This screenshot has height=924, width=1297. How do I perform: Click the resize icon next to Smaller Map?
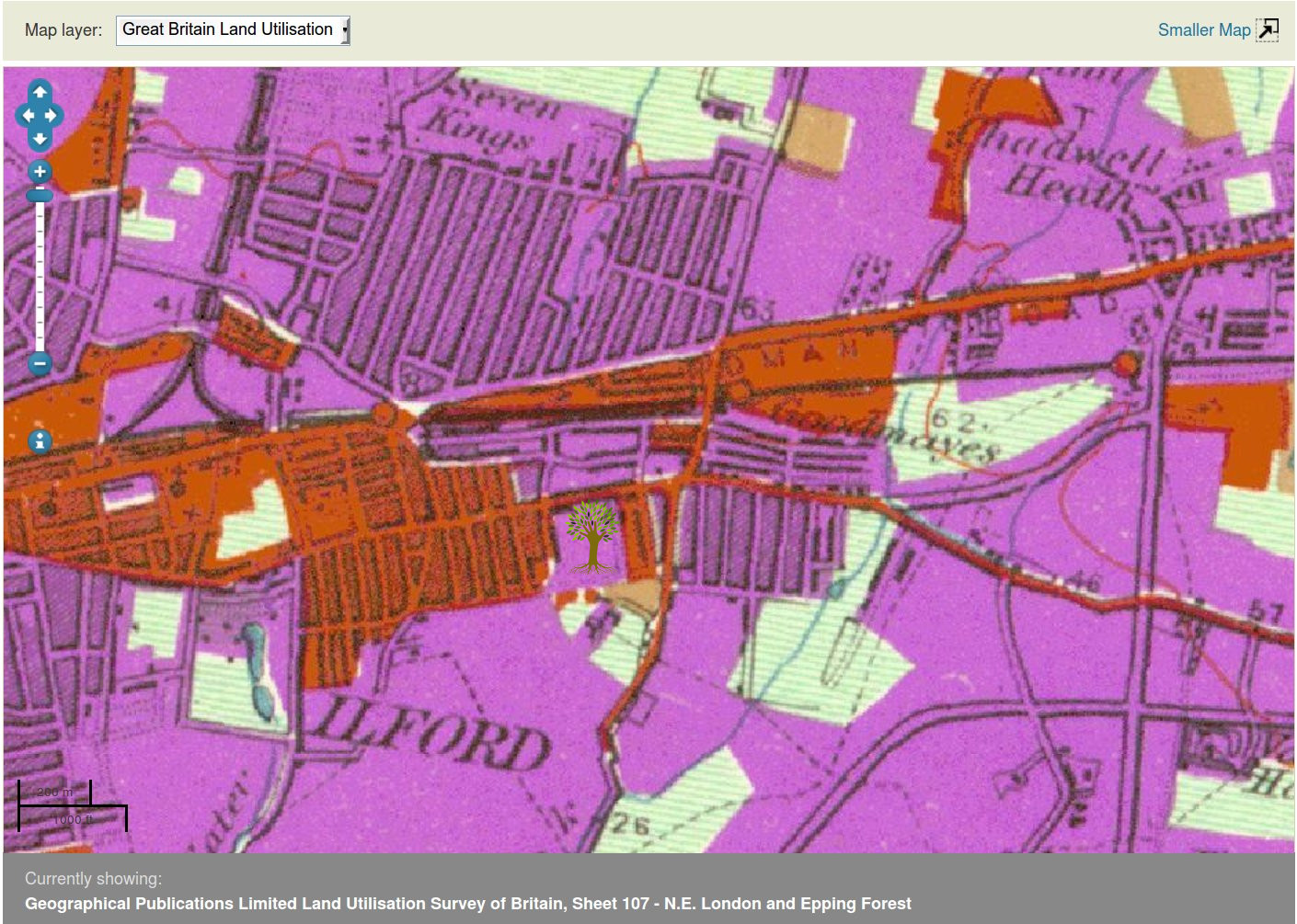[x=1268, y=29]
